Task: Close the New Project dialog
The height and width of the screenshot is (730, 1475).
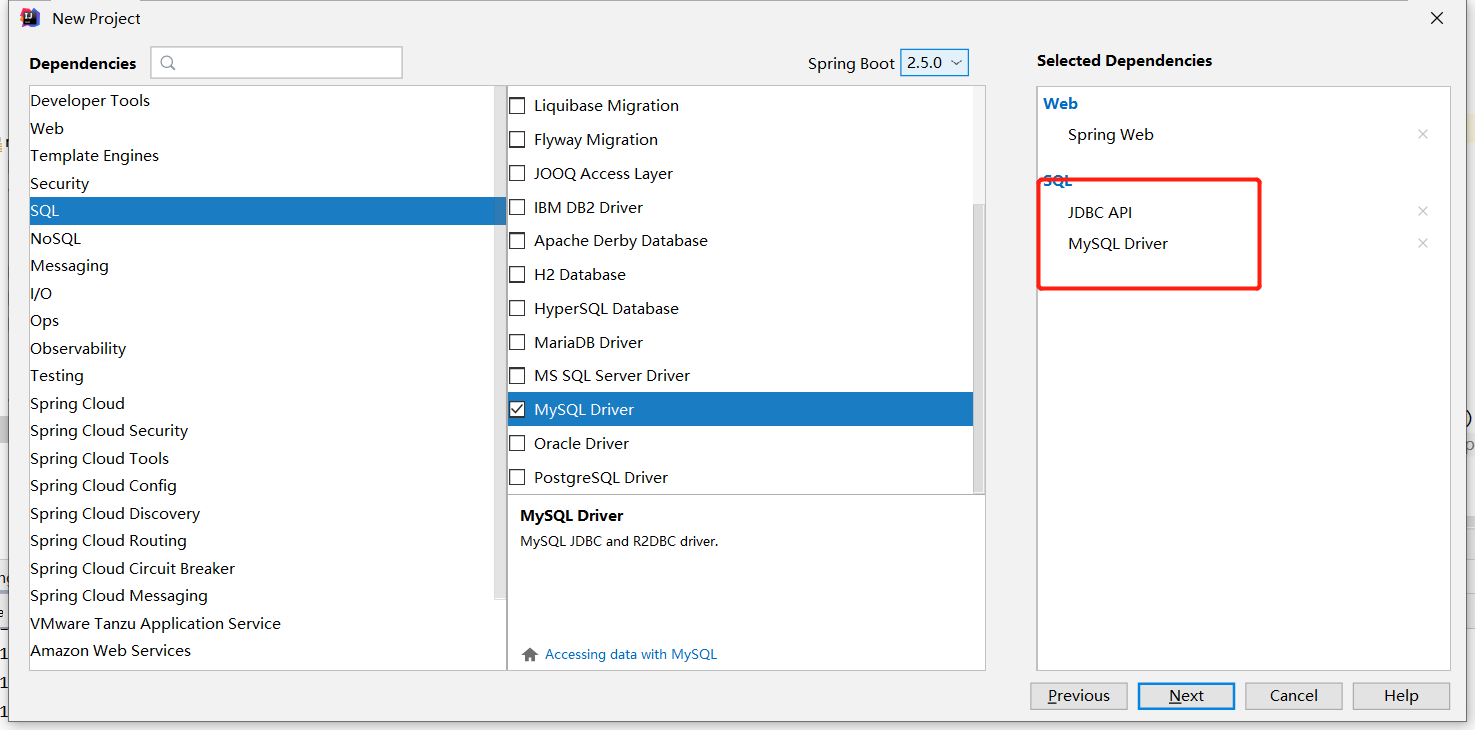Action: [x=1437, y=18]
